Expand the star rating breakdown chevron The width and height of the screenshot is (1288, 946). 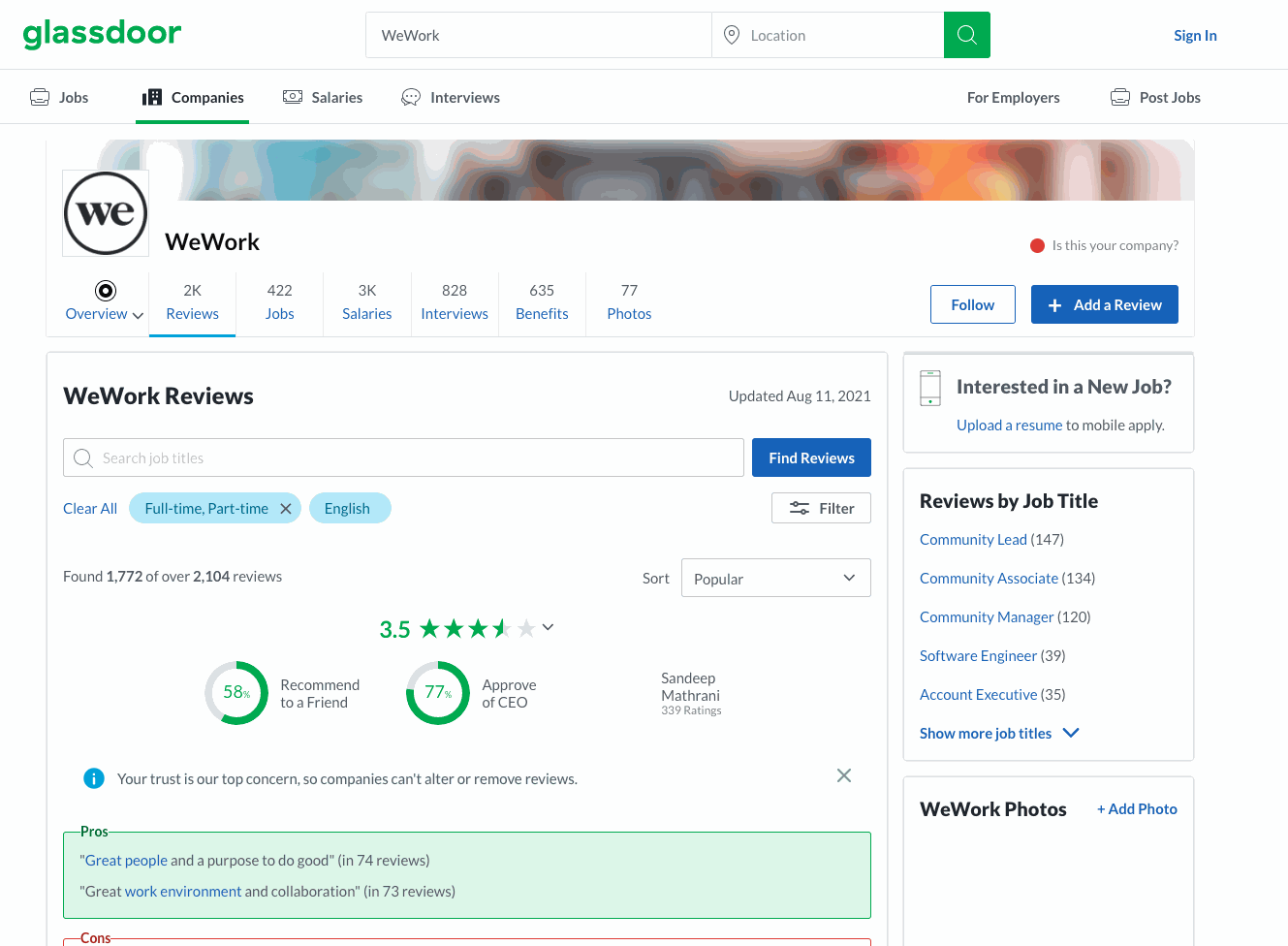(x=548, y=627)
